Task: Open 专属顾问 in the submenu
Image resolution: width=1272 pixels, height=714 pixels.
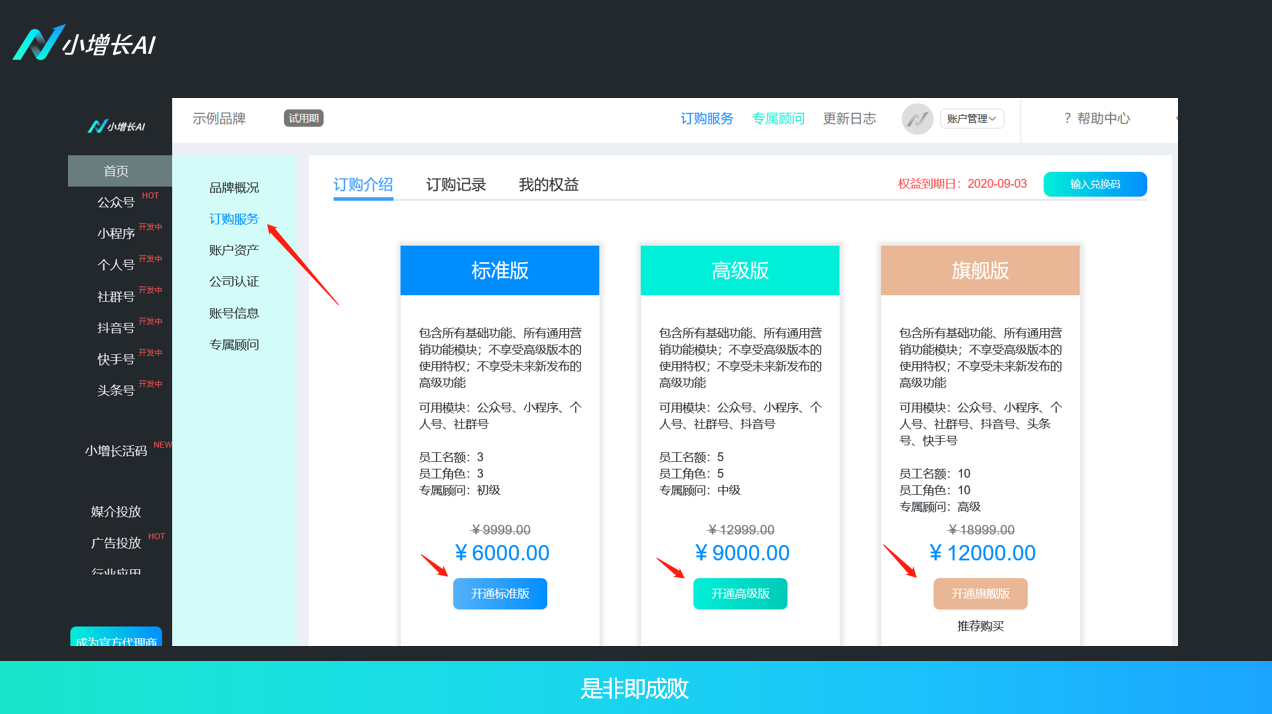Action: tap(234, 345)
